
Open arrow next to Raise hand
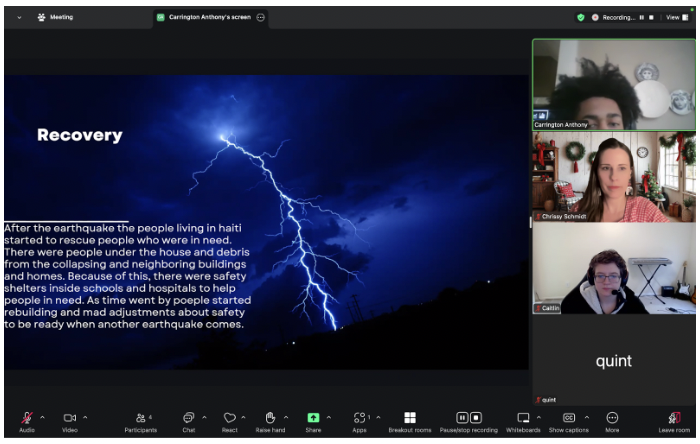point(286,418)
